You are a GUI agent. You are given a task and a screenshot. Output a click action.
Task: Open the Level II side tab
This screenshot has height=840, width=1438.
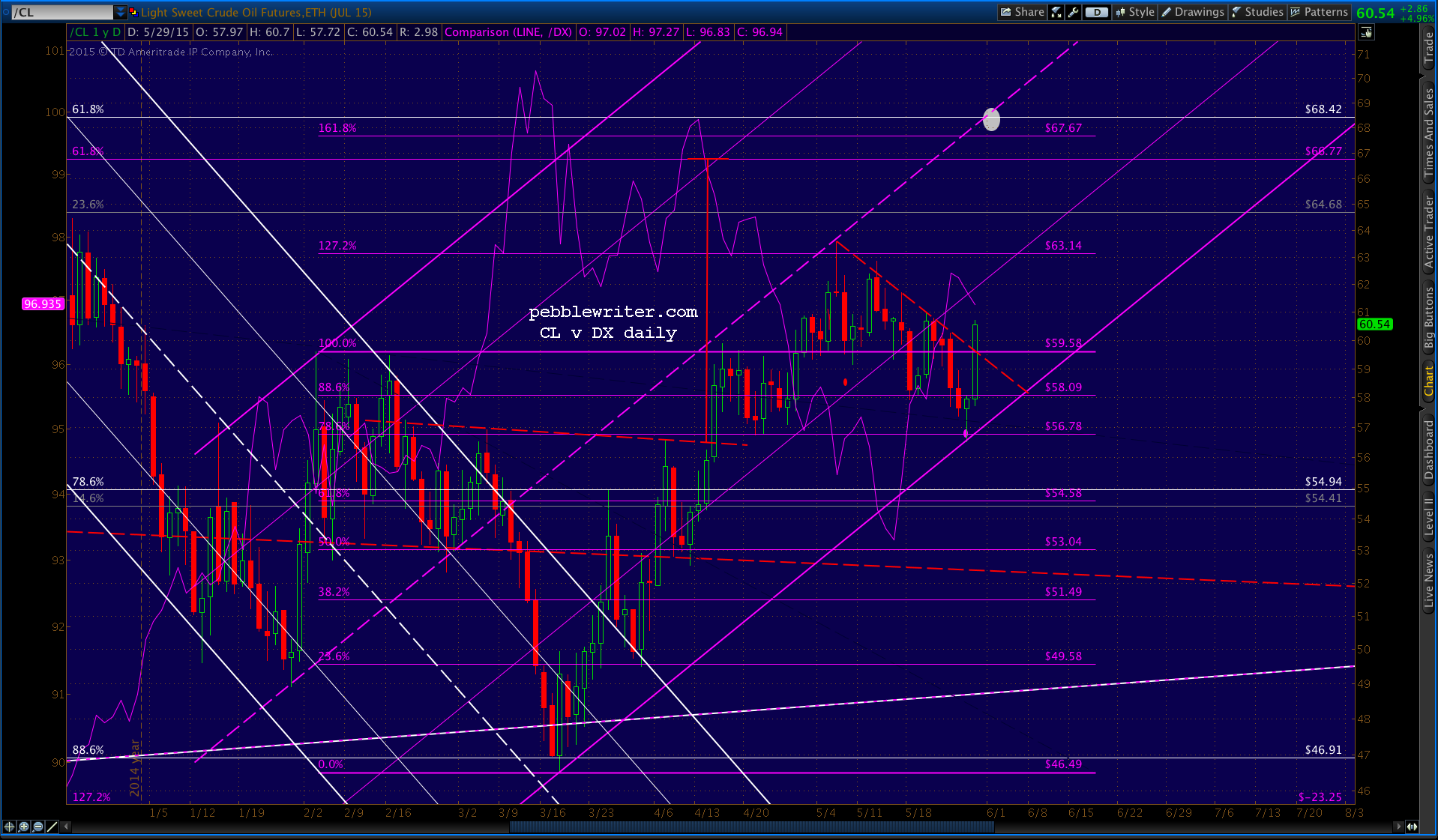pos(1429,516)
